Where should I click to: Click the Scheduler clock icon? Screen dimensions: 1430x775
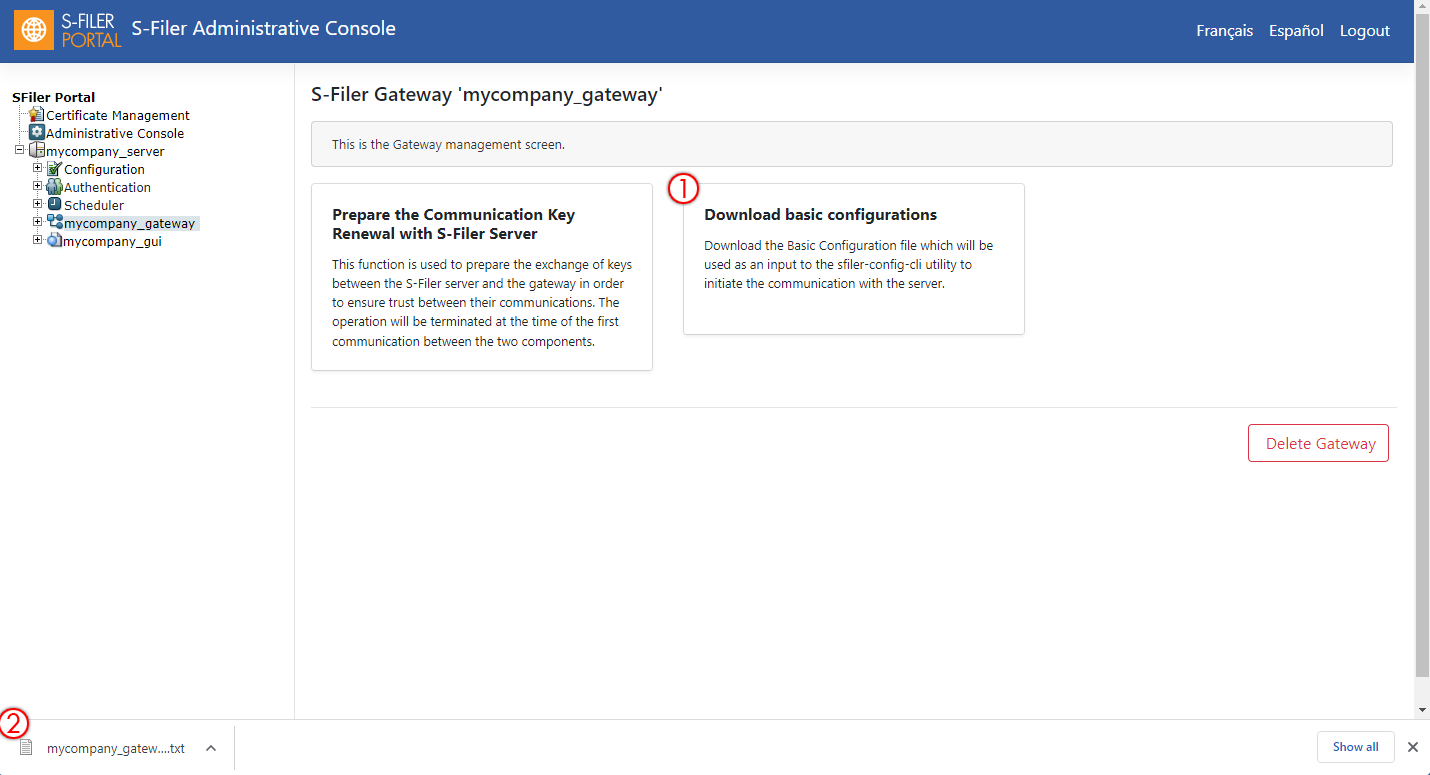[x=55, y=205]
